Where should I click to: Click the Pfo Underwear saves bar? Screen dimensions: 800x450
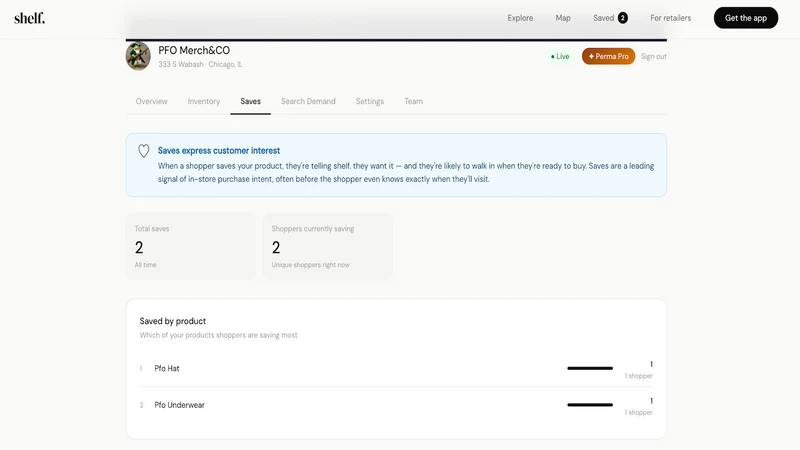(590, 405)
